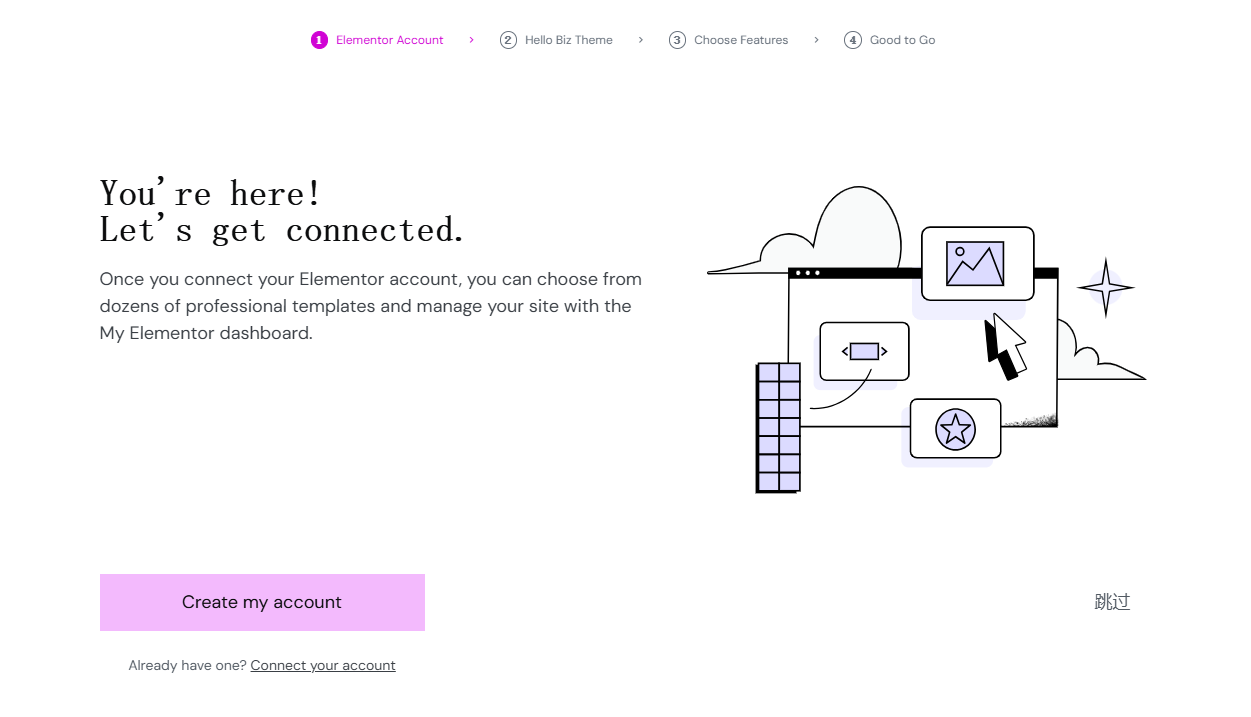Select the Choose Features step label

[x=741, y=40]
